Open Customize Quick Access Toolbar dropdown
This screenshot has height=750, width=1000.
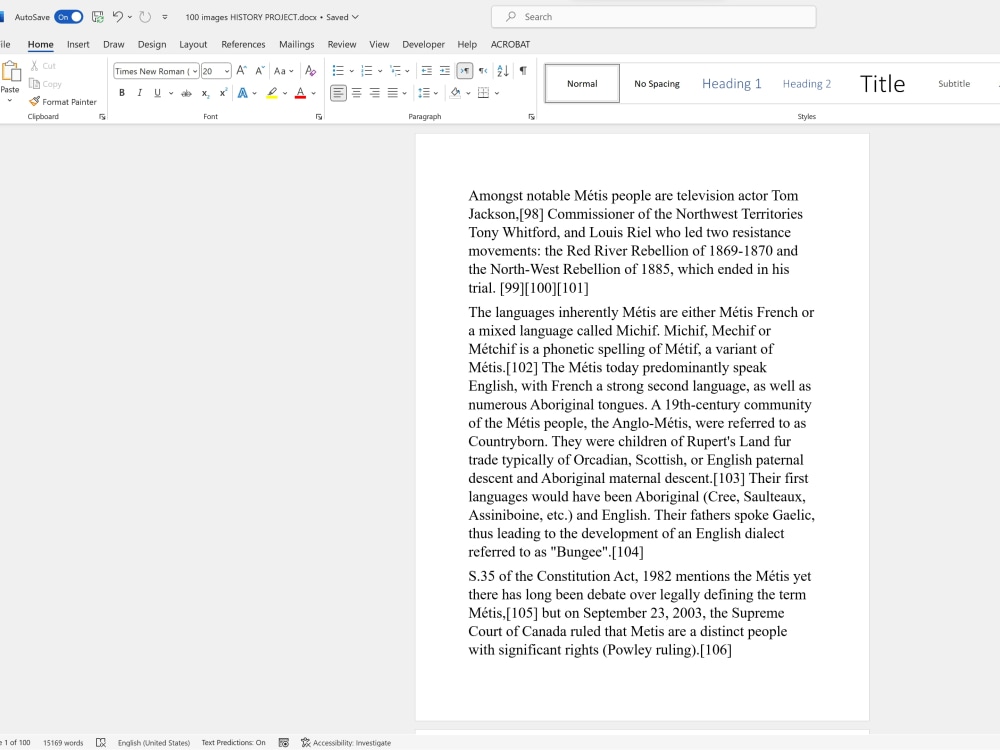tap(165, 17)
